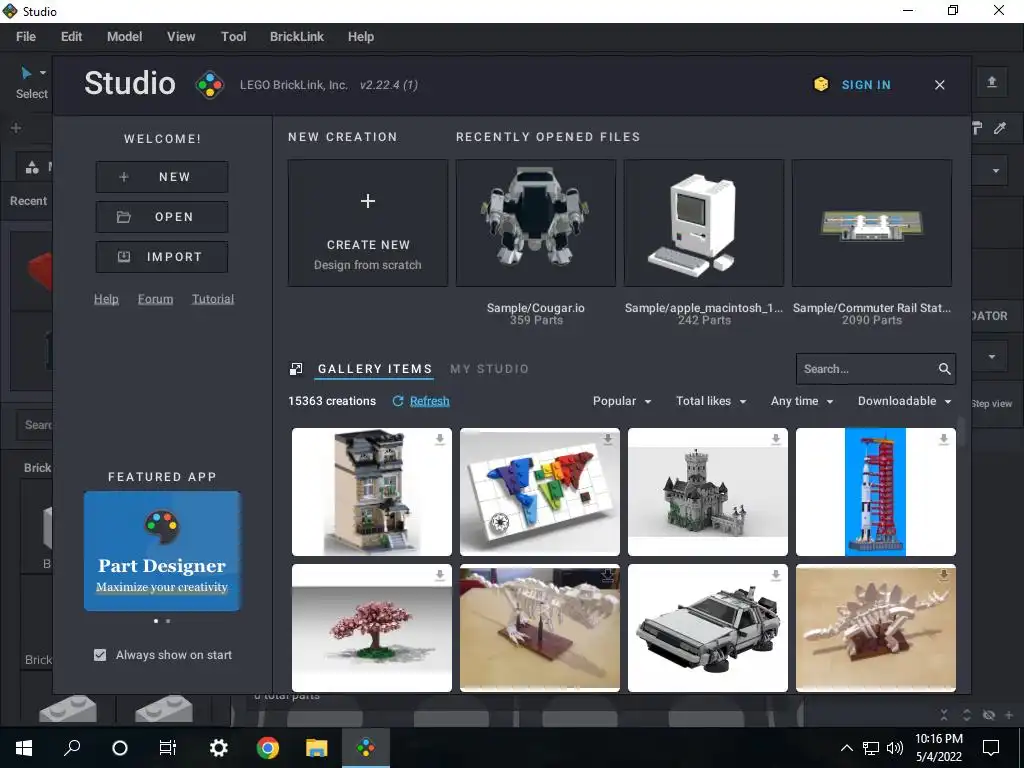Download the modular townhouse creation
This screenshot has height=768, width=1024.
tap(440, 440)
